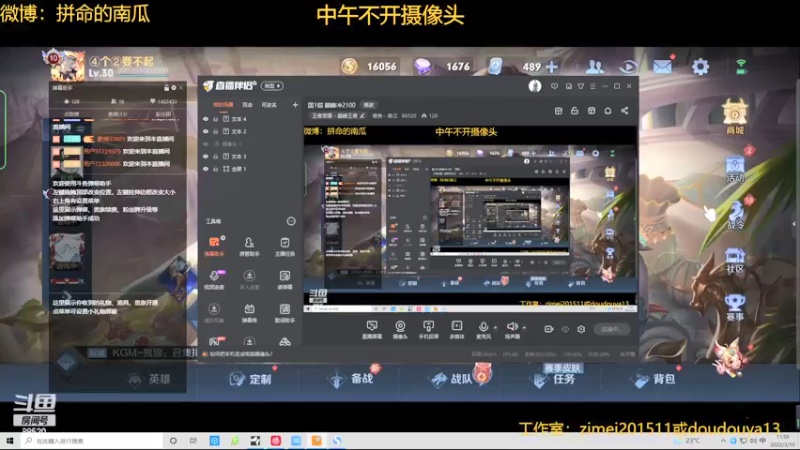
Task: Add the 手机投屏 phone mirroring source
Action: point(429,330)
